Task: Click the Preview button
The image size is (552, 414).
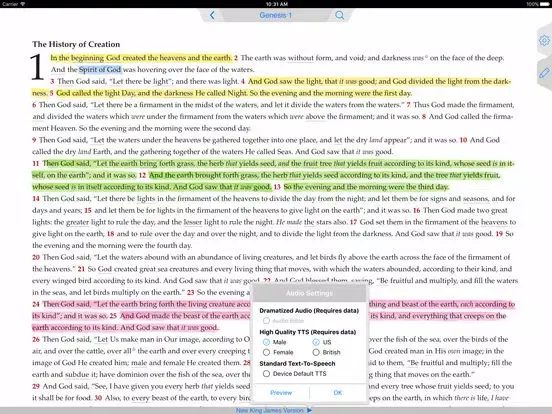Action: 281,393
